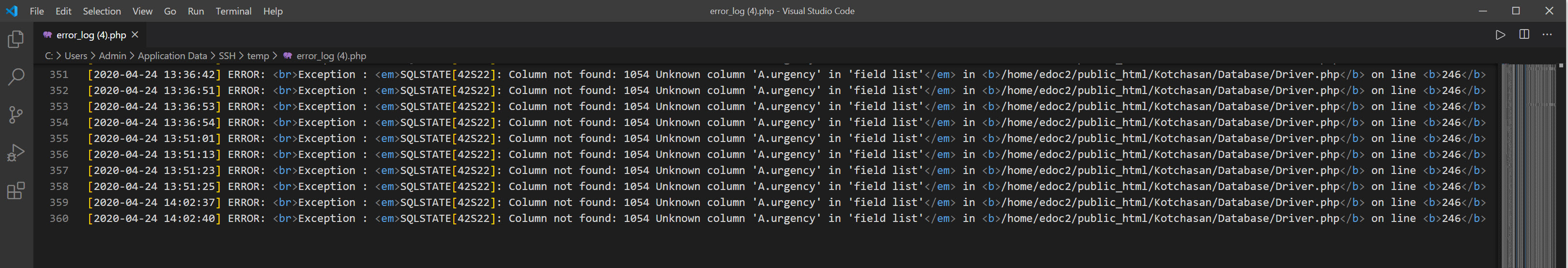The image size is (1568, 268).
Task: Open the Run and Debug view icon
Action: (x=16, y=152)
